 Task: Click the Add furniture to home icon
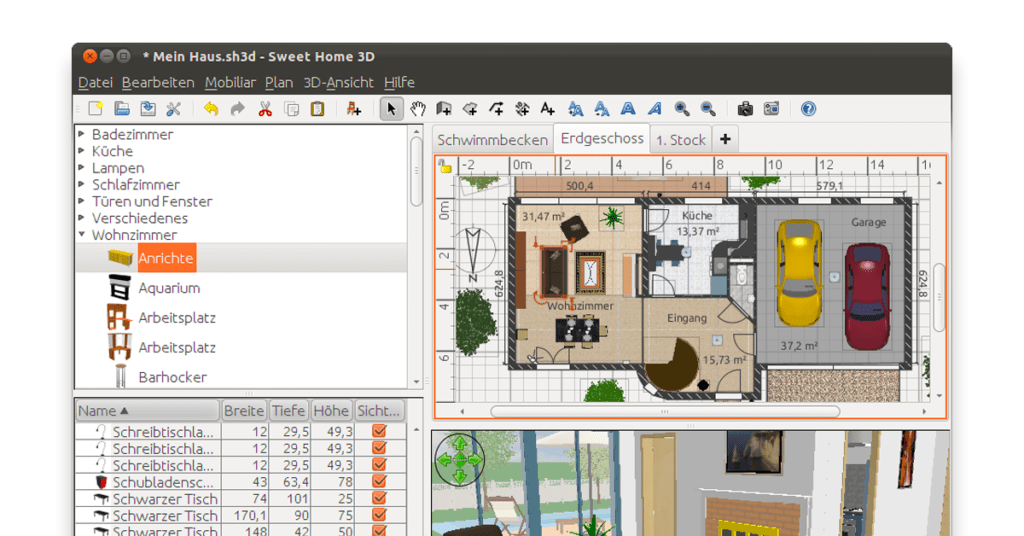point(353,108)
